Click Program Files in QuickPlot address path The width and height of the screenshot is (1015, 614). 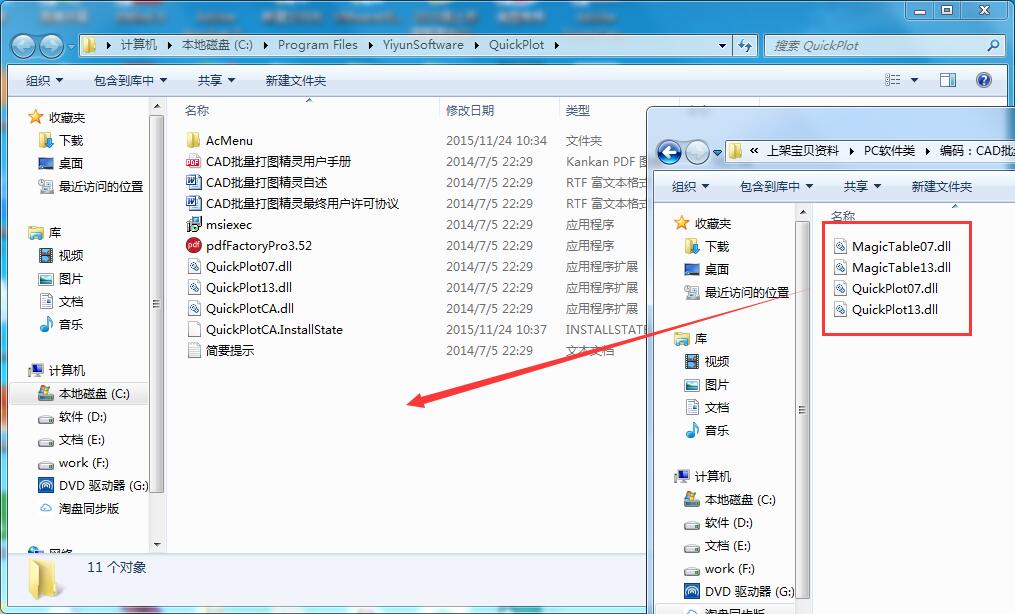[318, 45]
